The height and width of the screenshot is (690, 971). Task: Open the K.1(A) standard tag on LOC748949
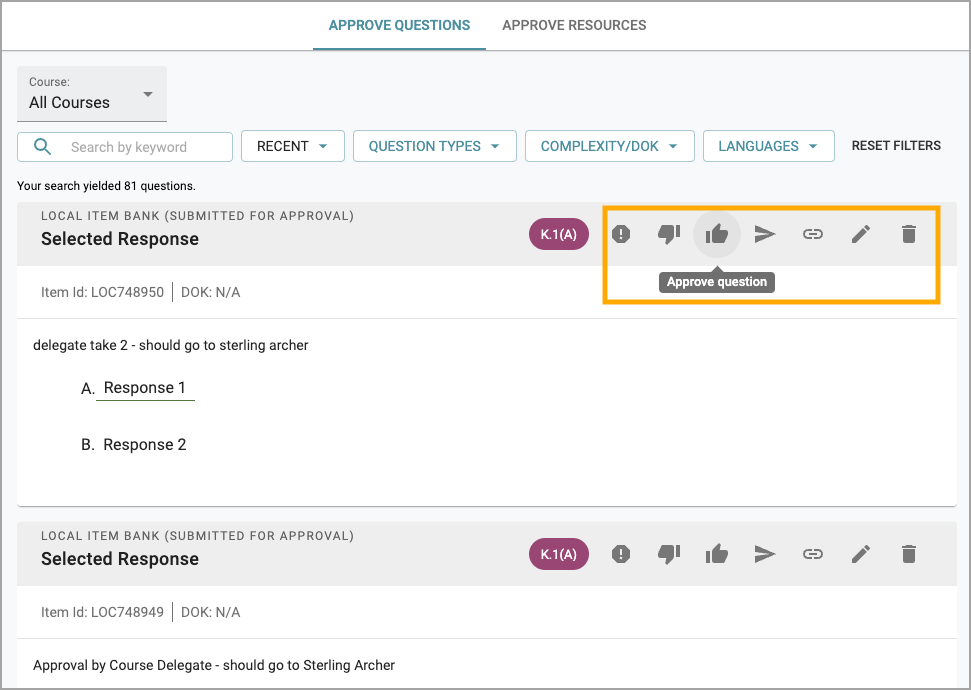[559, 554]
